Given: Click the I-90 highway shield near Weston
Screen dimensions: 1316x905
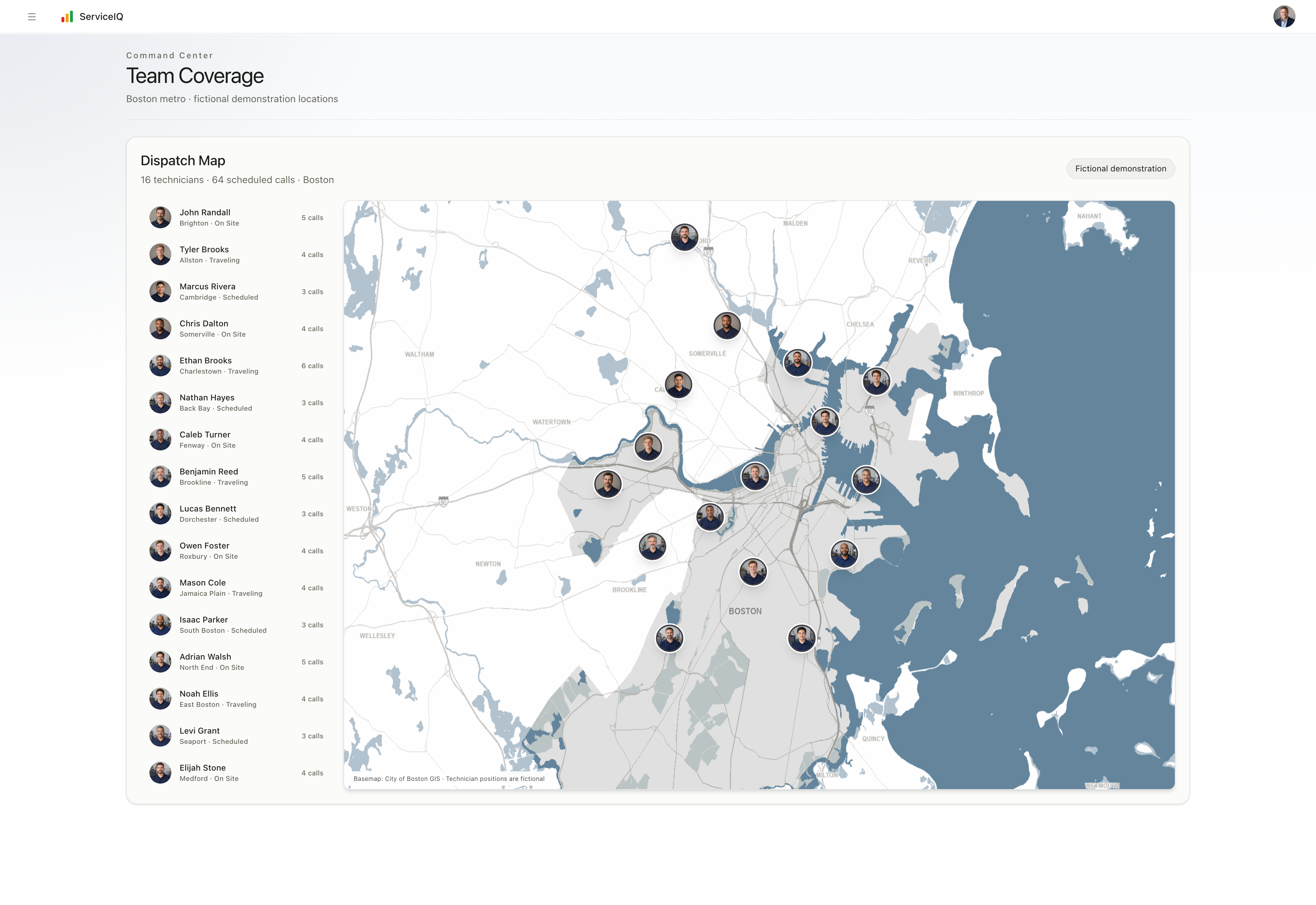Looking at the screenshot, I should (444, 501).
